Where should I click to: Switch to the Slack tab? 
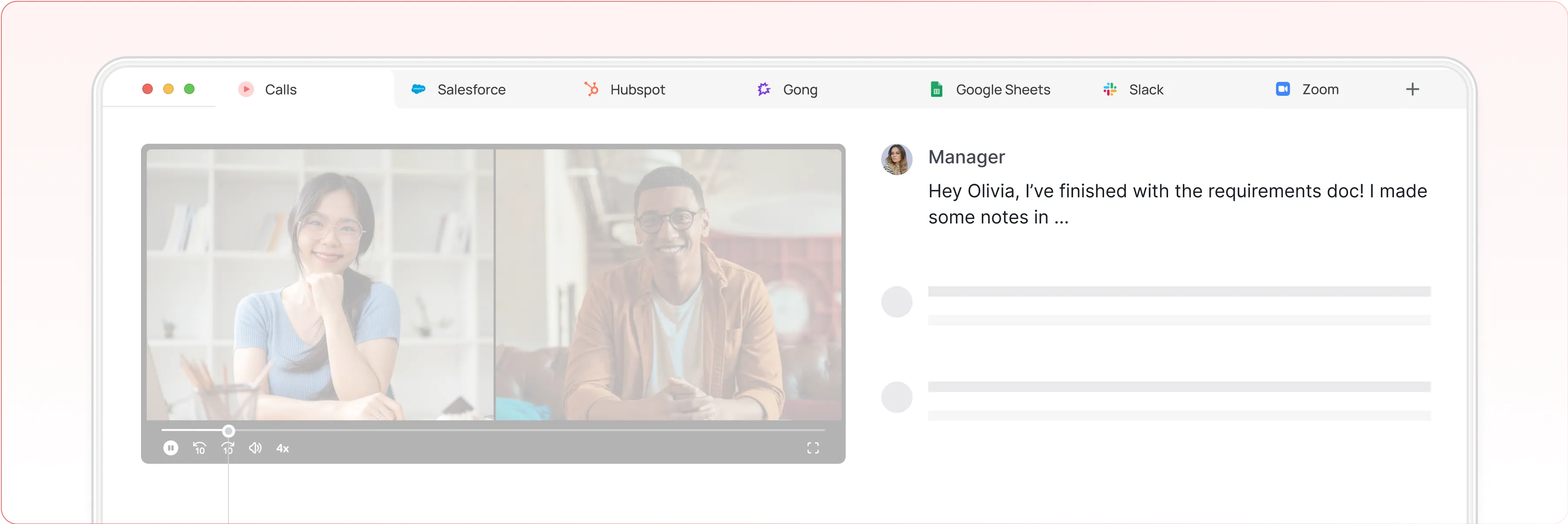click(1133, 90)
